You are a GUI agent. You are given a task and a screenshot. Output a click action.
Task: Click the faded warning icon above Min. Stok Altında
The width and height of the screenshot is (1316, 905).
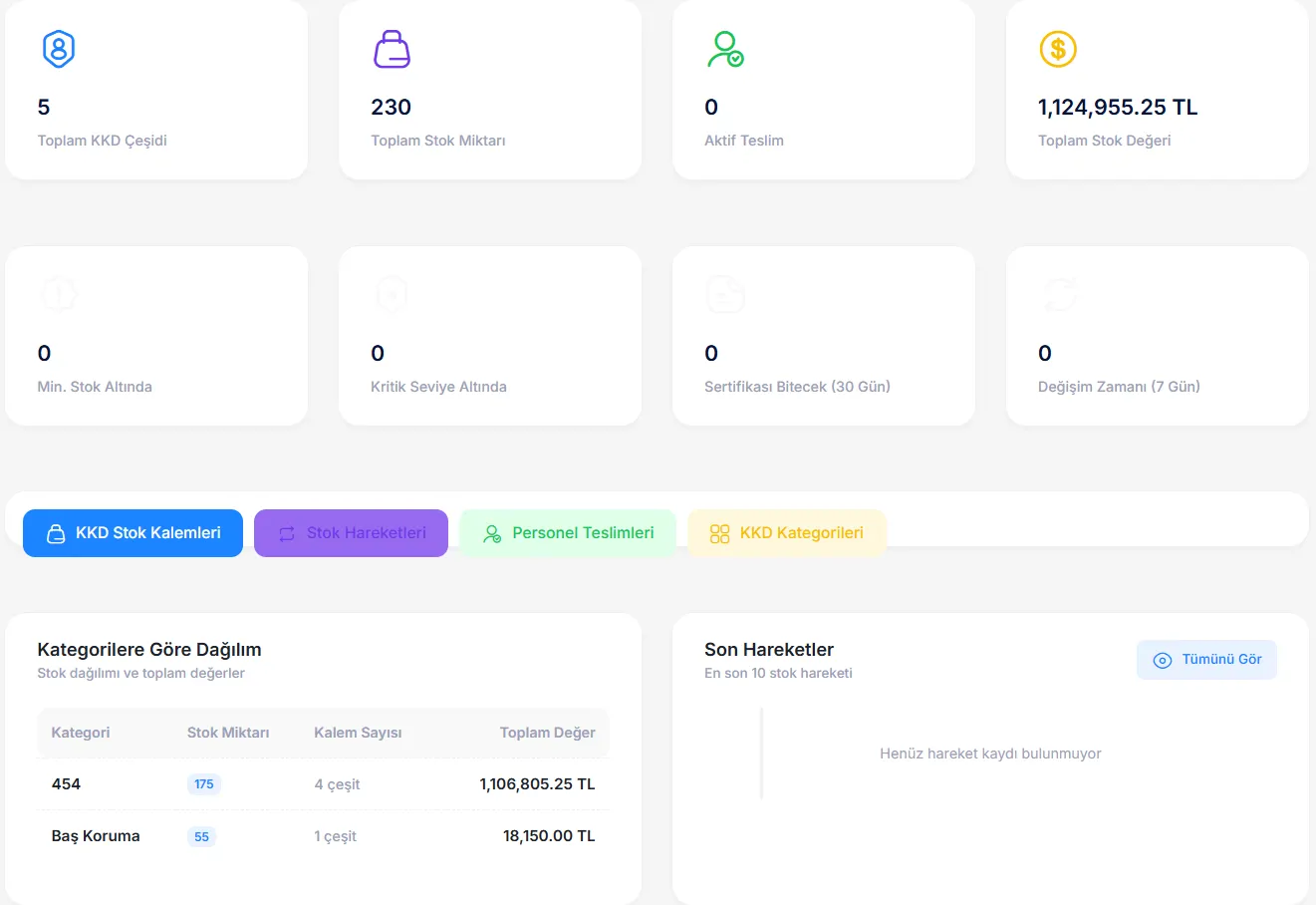pos(59,295)
